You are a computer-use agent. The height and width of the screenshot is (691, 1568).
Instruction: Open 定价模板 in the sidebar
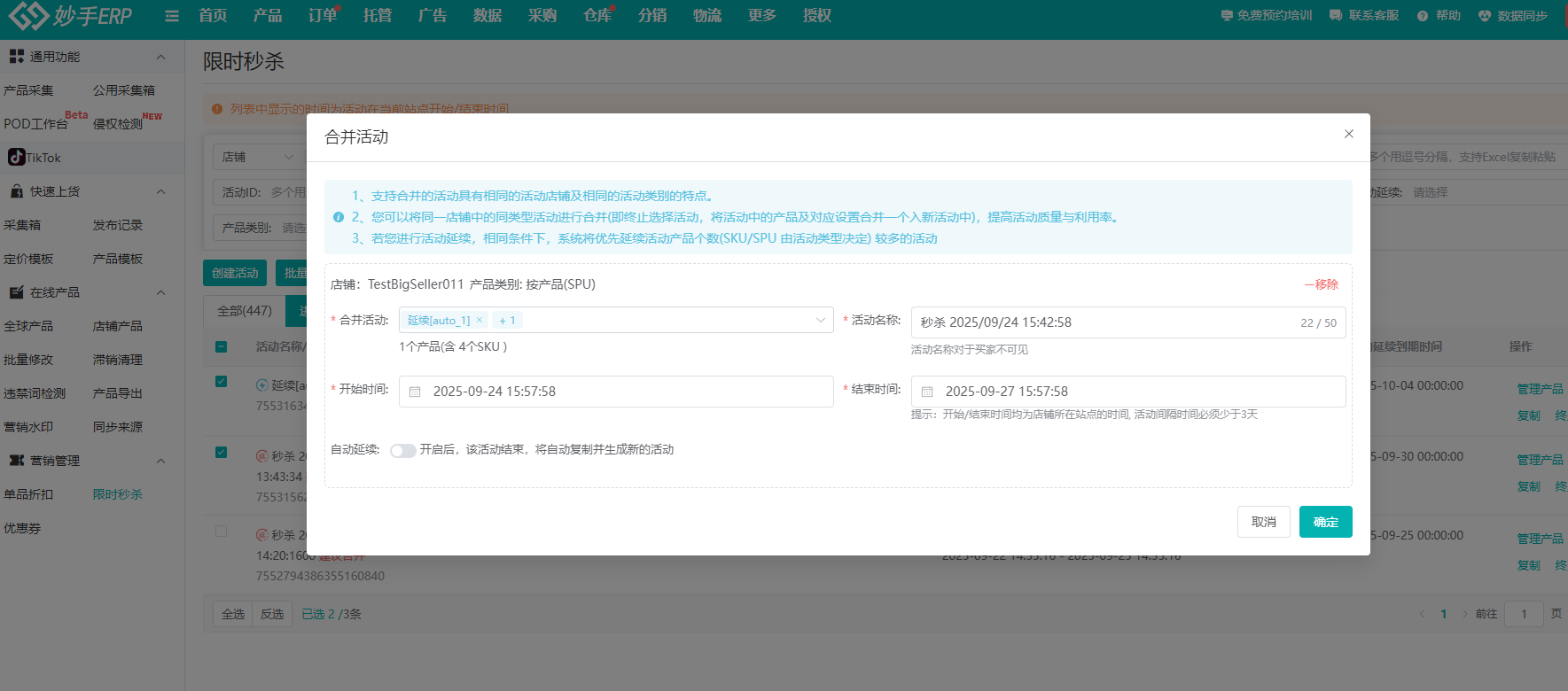coord(28,259)
